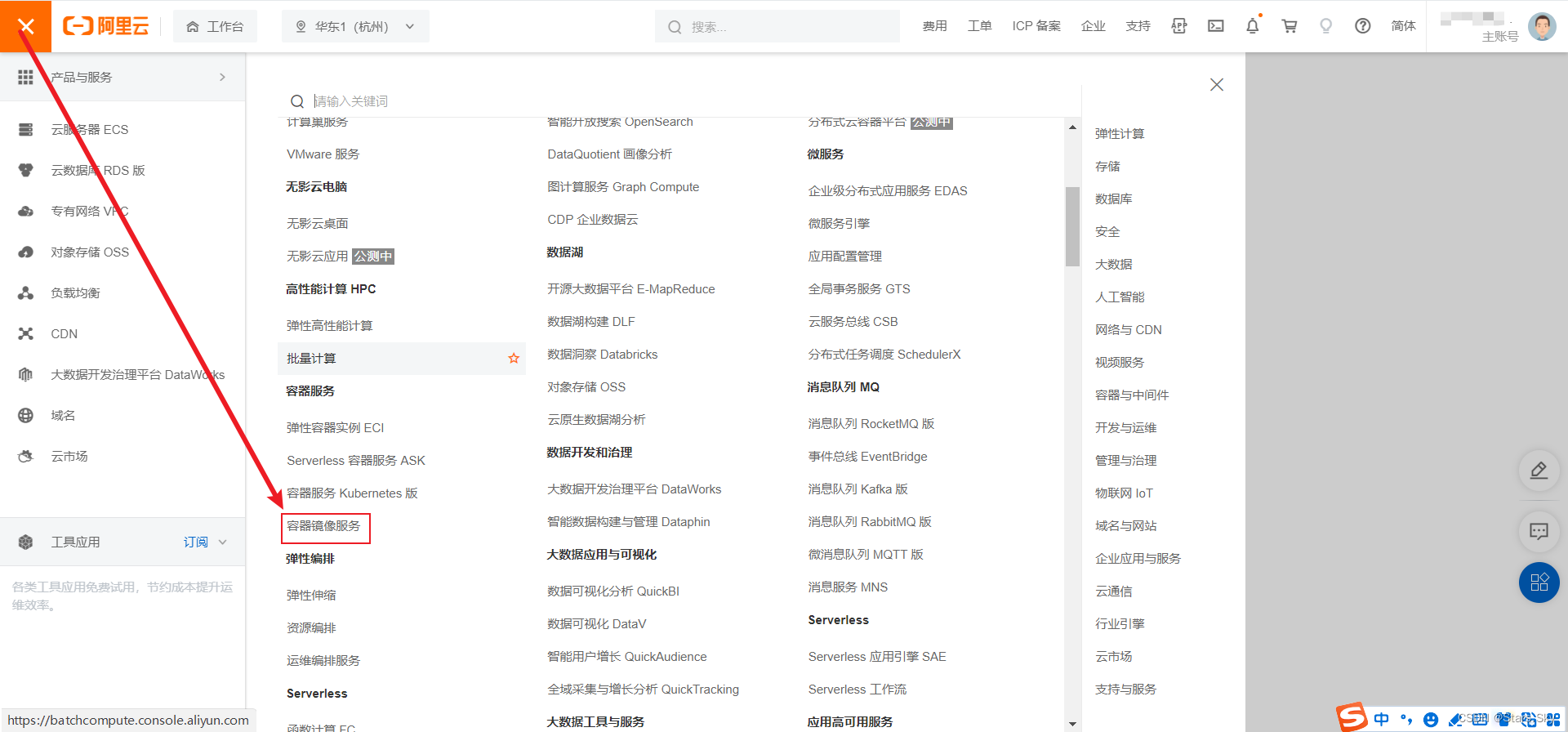Click the scrollbar up arrow

pyautogui.click(x=1072, y=127)
